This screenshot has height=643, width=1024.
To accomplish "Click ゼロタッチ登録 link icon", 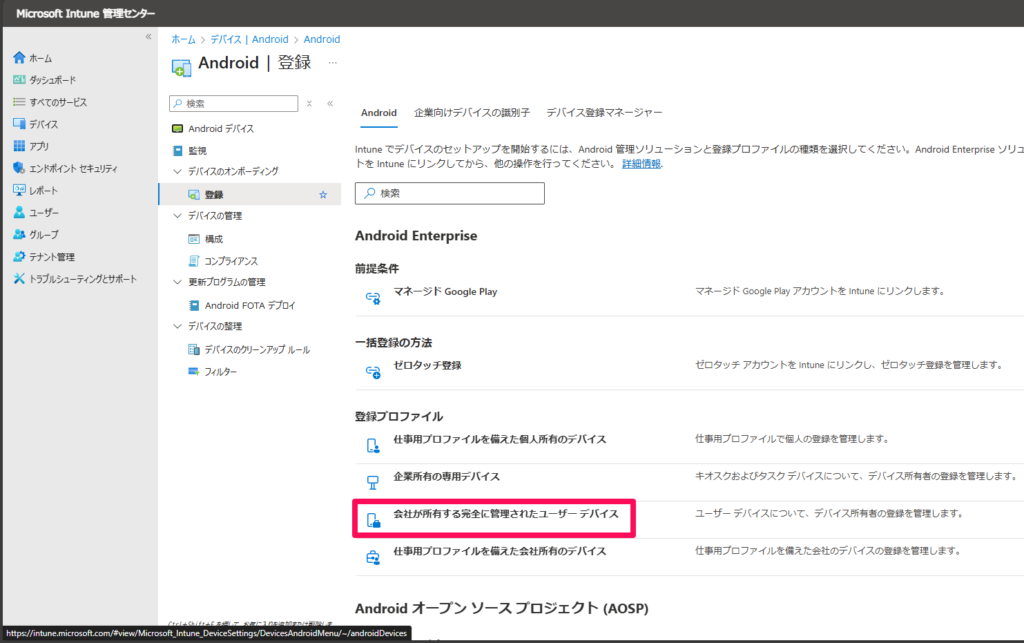I will [x=373, y=371].
